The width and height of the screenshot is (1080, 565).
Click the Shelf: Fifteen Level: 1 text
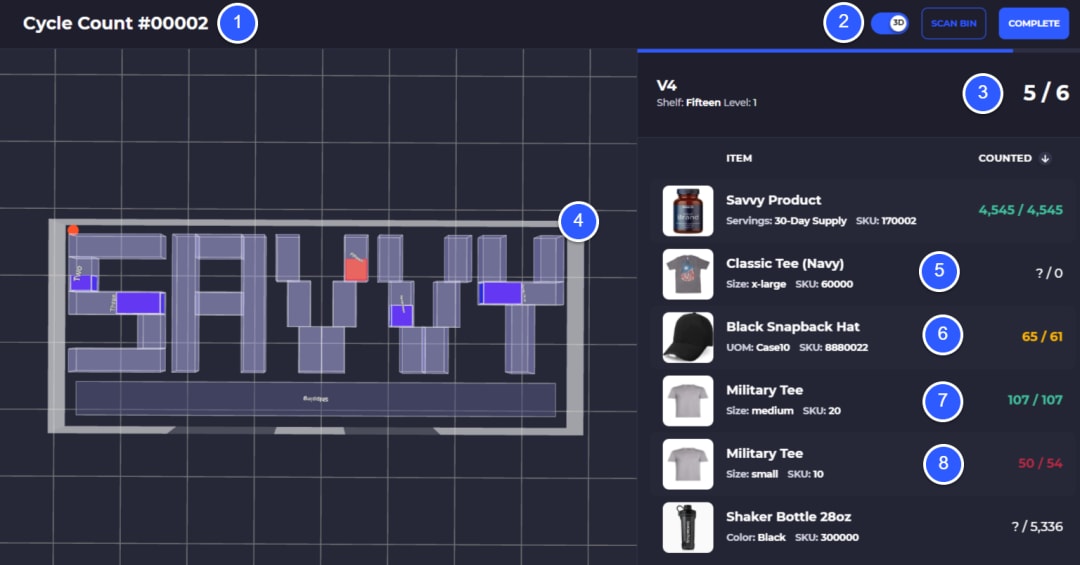[x=706, y=103]
